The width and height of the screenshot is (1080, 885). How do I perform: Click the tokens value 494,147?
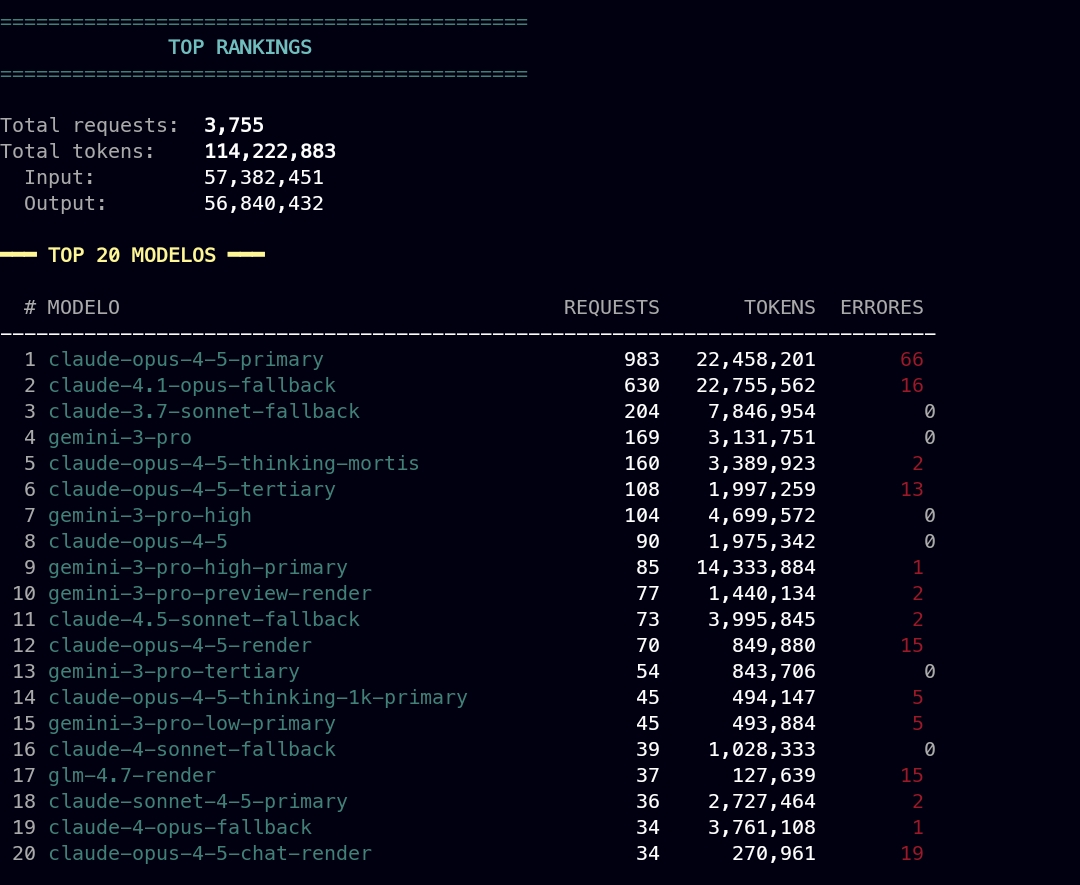tap(773, 698)
